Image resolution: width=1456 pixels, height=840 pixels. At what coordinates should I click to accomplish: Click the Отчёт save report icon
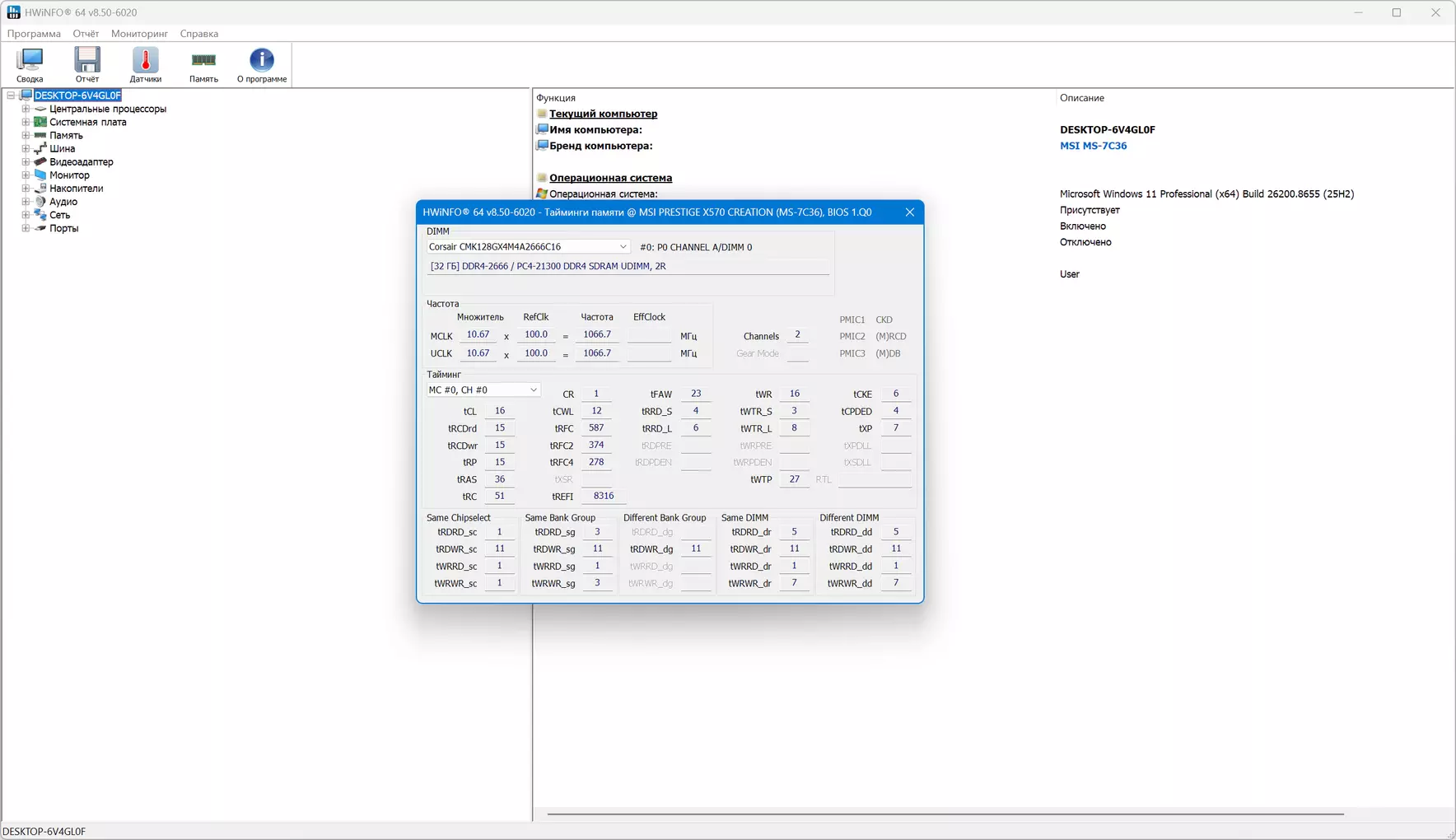(87, 64)
